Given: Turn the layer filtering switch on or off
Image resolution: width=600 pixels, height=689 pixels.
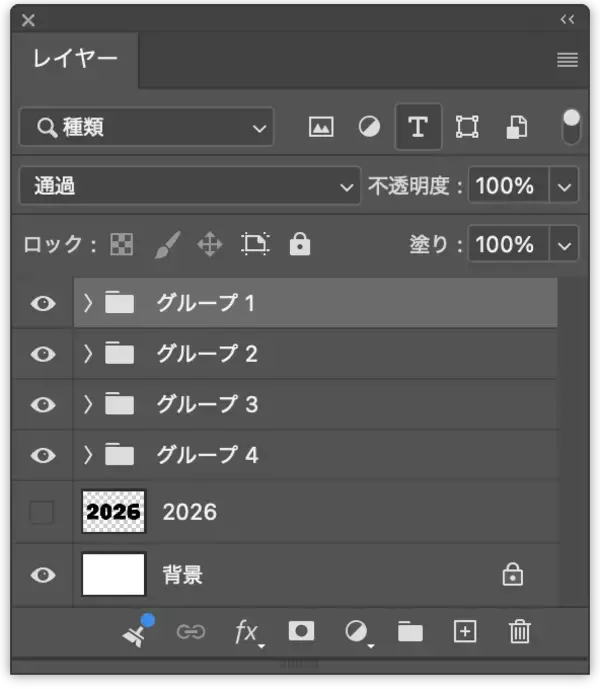Looking at the screenshot, I should [x=571, y=127].
